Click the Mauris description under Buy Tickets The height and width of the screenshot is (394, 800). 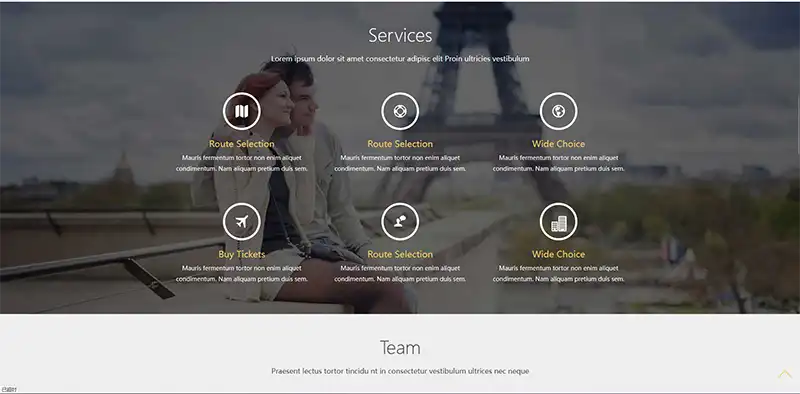tap(242, 274)
